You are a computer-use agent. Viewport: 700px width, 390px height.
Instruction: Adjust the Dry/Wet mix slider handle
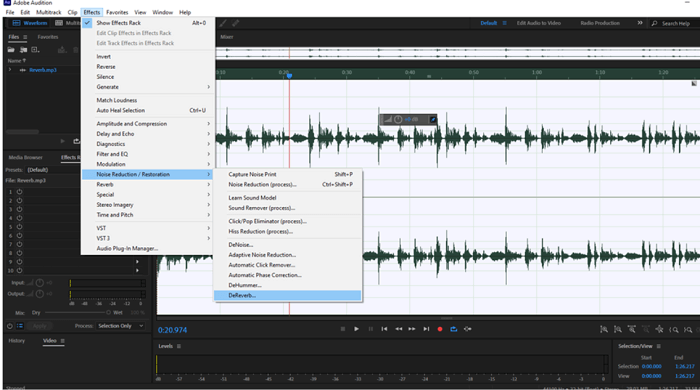pyautogui.click(x=108, y=312)
